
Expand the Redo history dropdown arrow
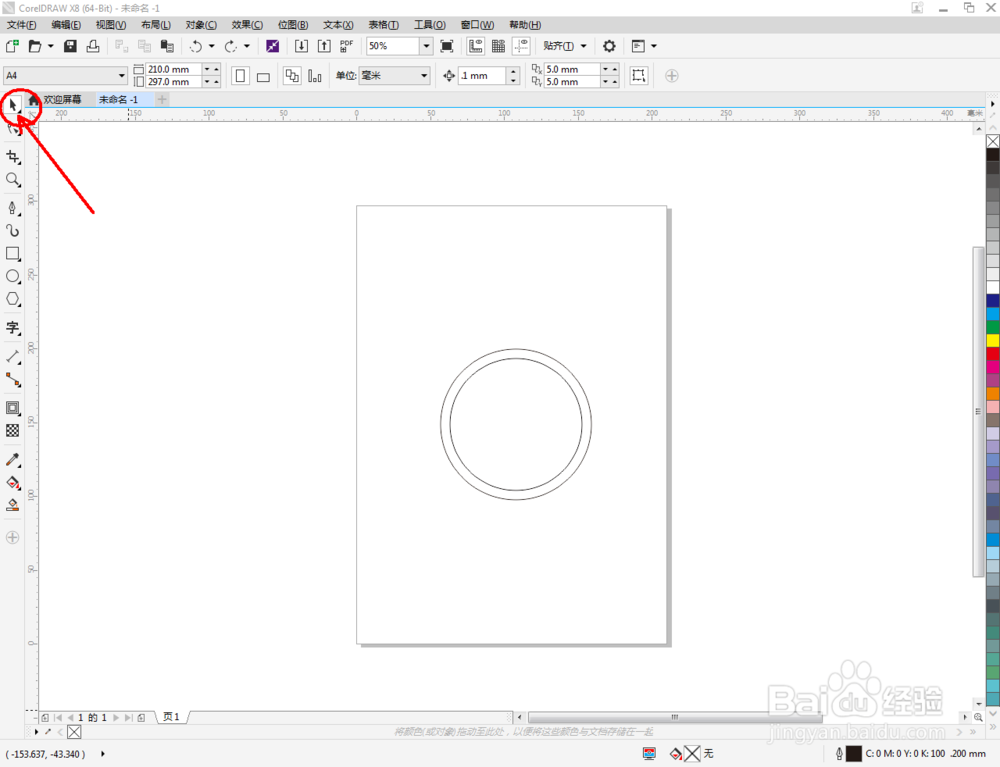click(247, 46)
